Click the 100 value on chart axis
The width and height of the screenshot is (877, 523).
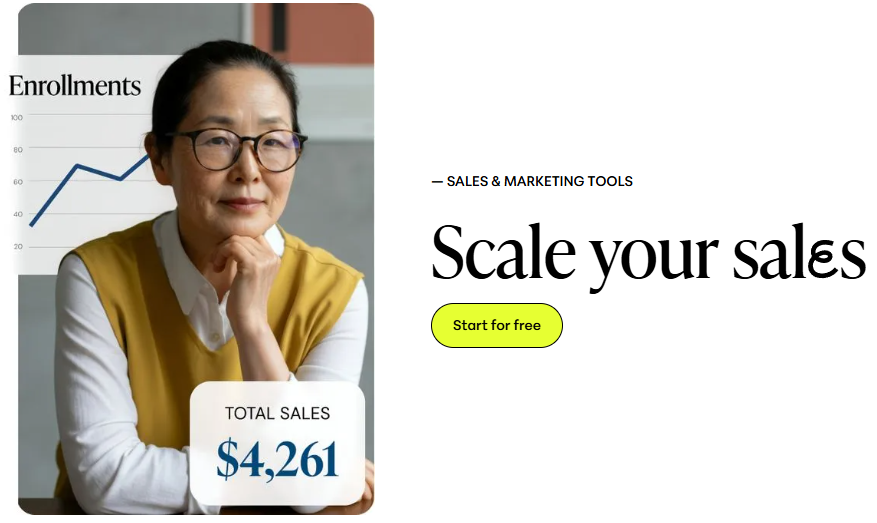click(x=17, y=117)
